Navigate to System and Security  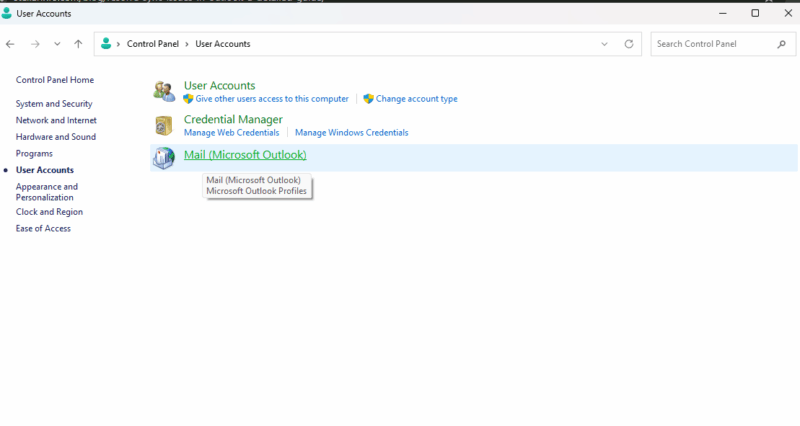pyautogui.click(x=54, y=104)
